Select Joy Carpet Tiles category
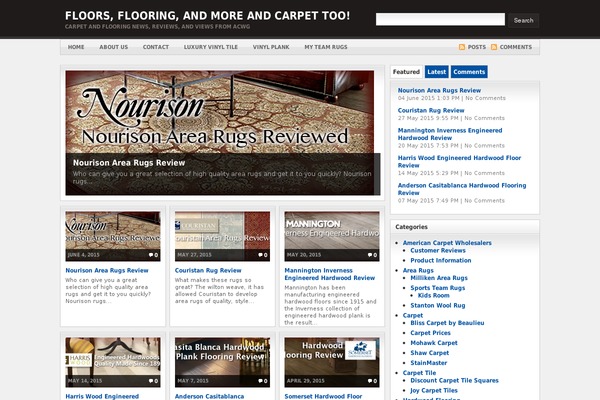The image size is (600, 400). pyautogui.click(x=434, y=390)
